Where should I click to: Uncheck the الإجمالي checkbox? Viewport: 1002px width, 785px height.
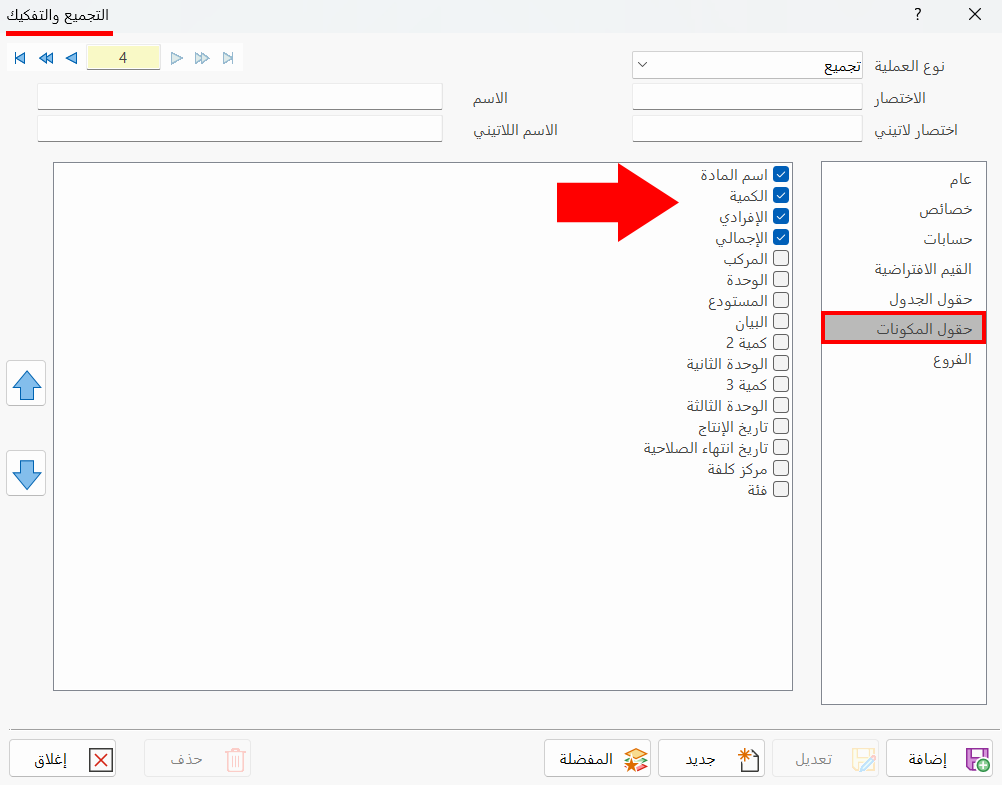tap(781, 237)
